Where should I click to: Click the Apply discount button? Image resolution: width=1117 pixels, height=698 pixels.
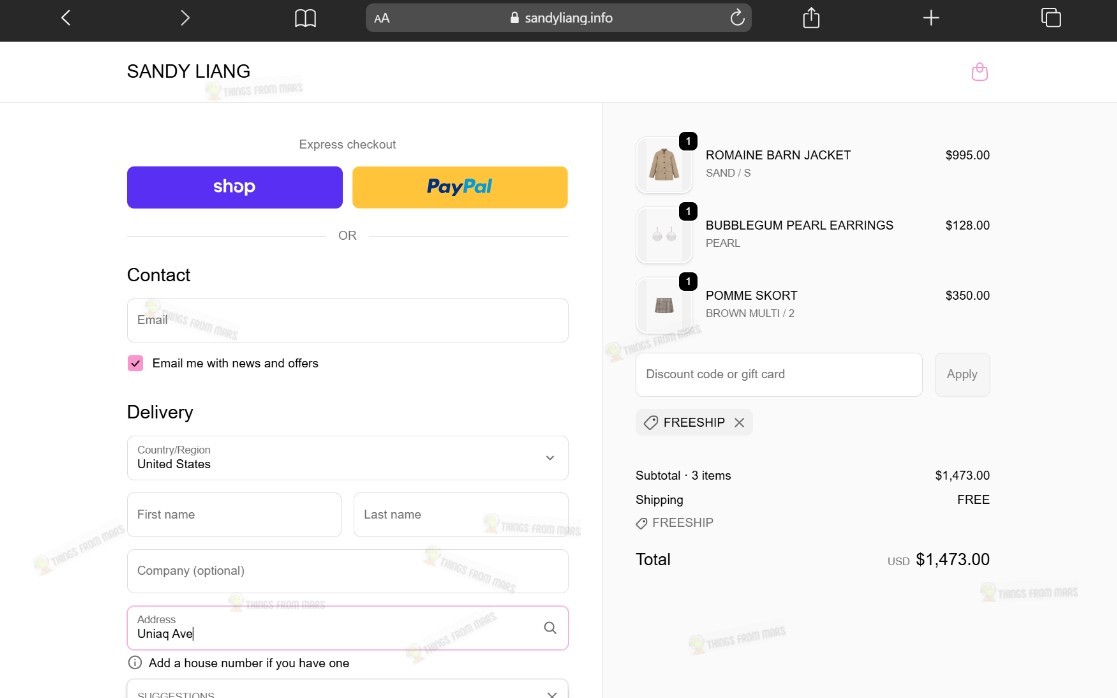[962, 375]
